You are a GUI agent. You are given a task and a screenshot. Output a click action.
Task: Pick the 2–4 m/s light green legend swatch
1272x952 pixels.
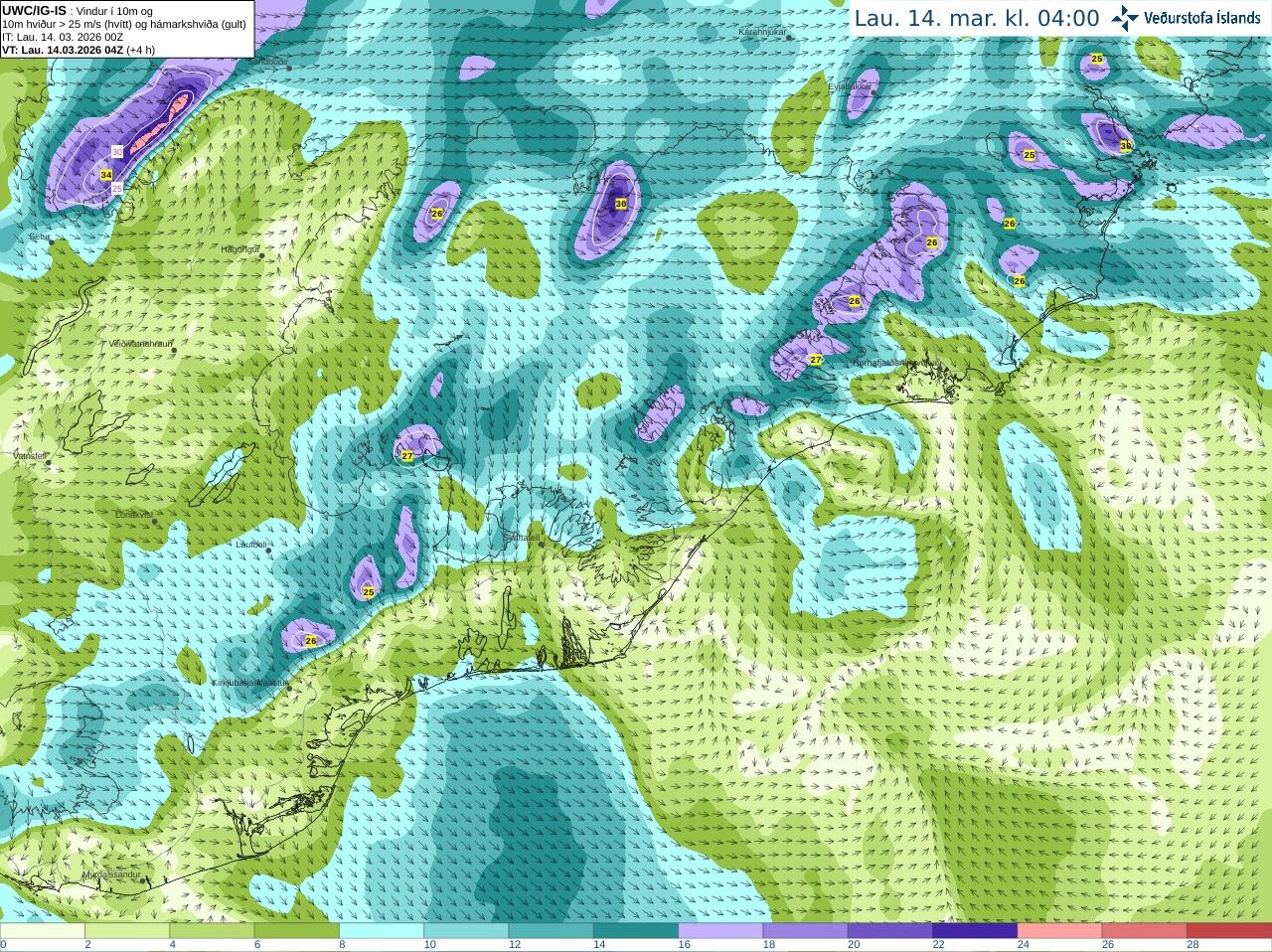(127, 931)
